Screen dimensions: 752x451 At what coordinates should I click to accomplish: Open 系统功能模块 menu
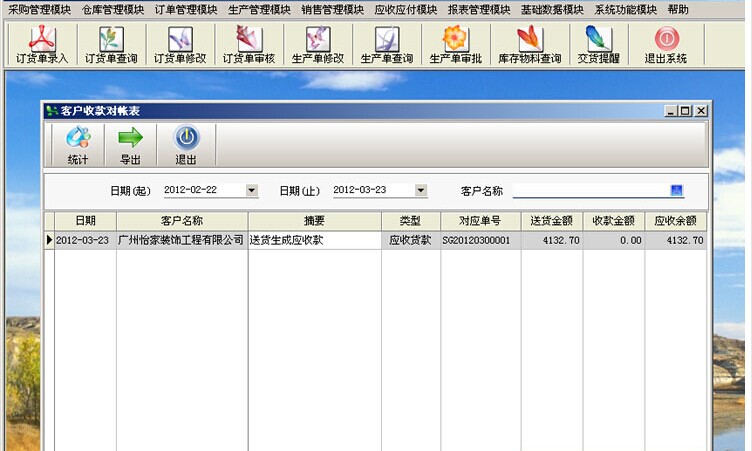(625, 10)
